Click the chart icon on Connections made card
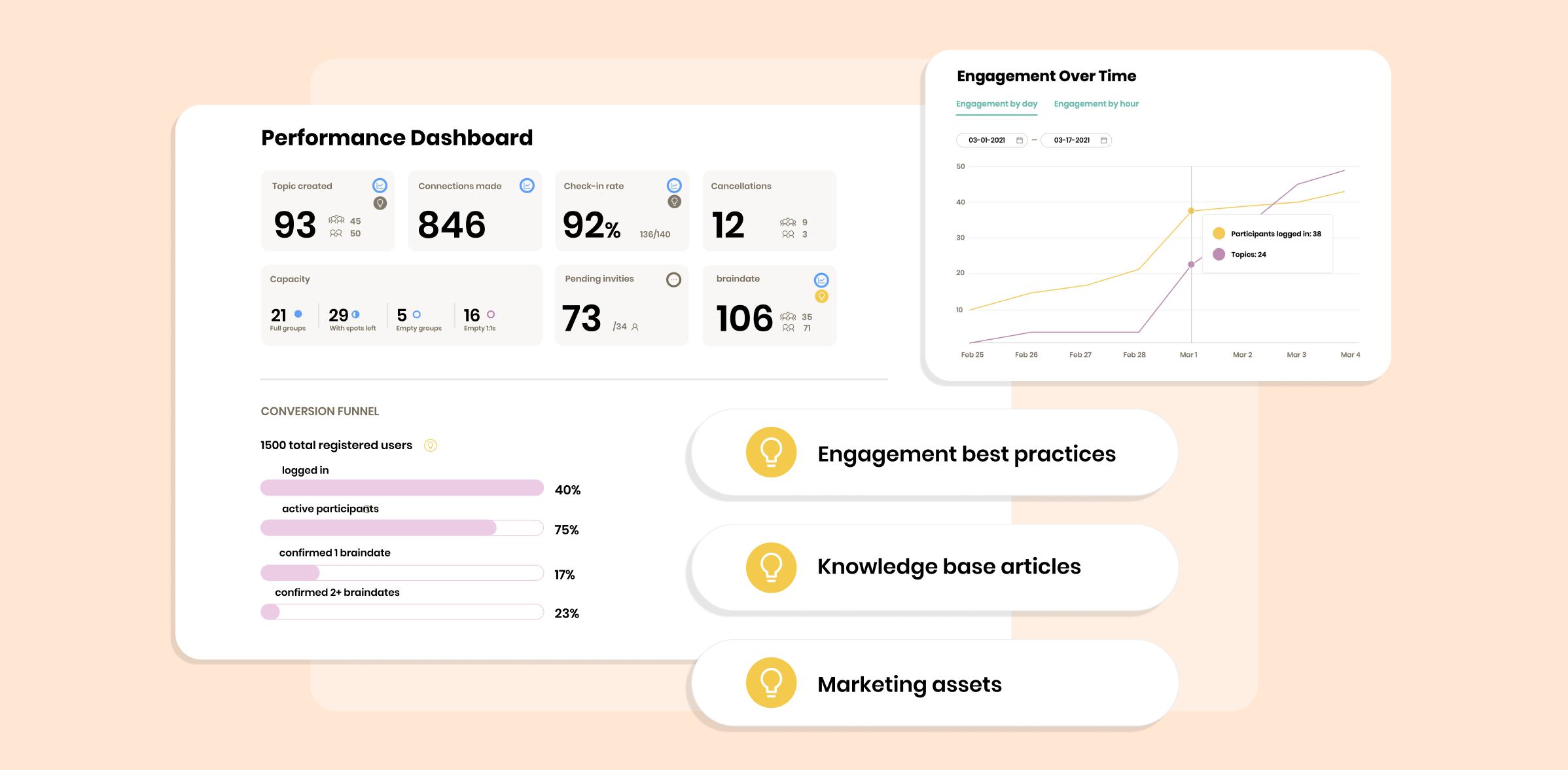1568x770 pixels. coord(527,185)
